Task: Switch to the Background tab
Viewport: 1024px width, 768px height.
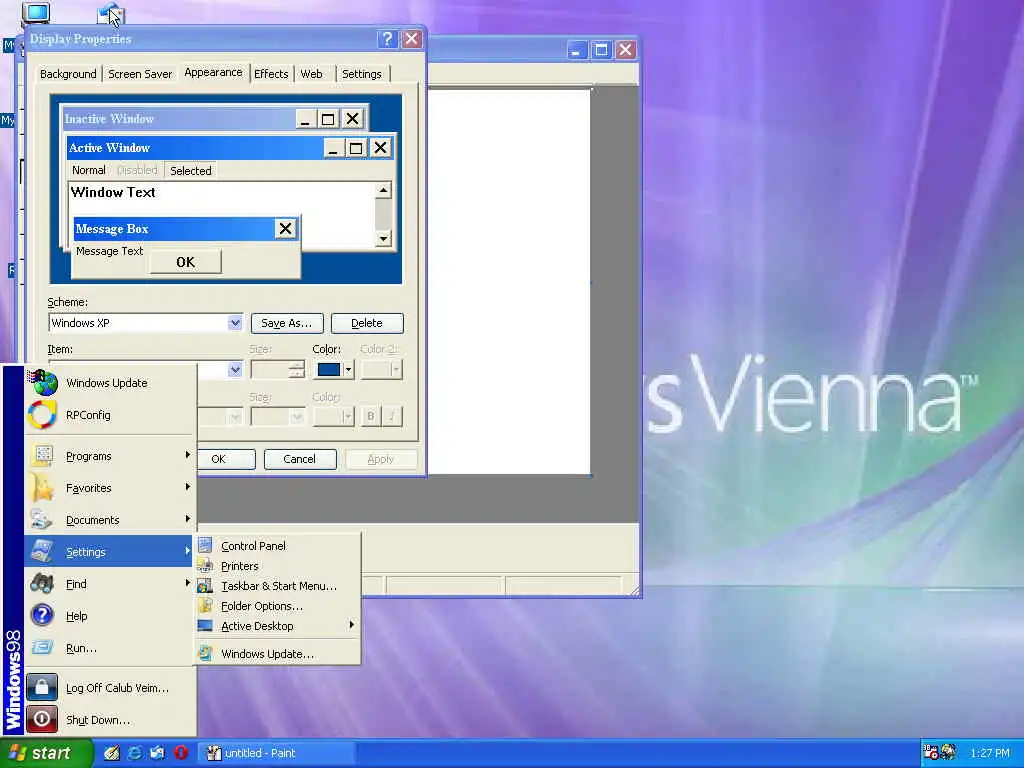Action: [68, 74]
